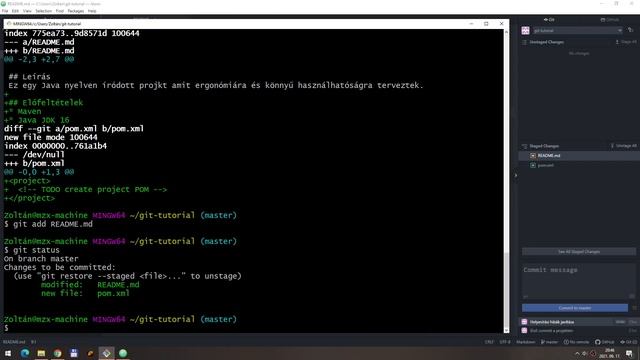Click the terminal vertical scrollbar thumb
This screenshot has width=640, height=360.
tap(506, 289)
